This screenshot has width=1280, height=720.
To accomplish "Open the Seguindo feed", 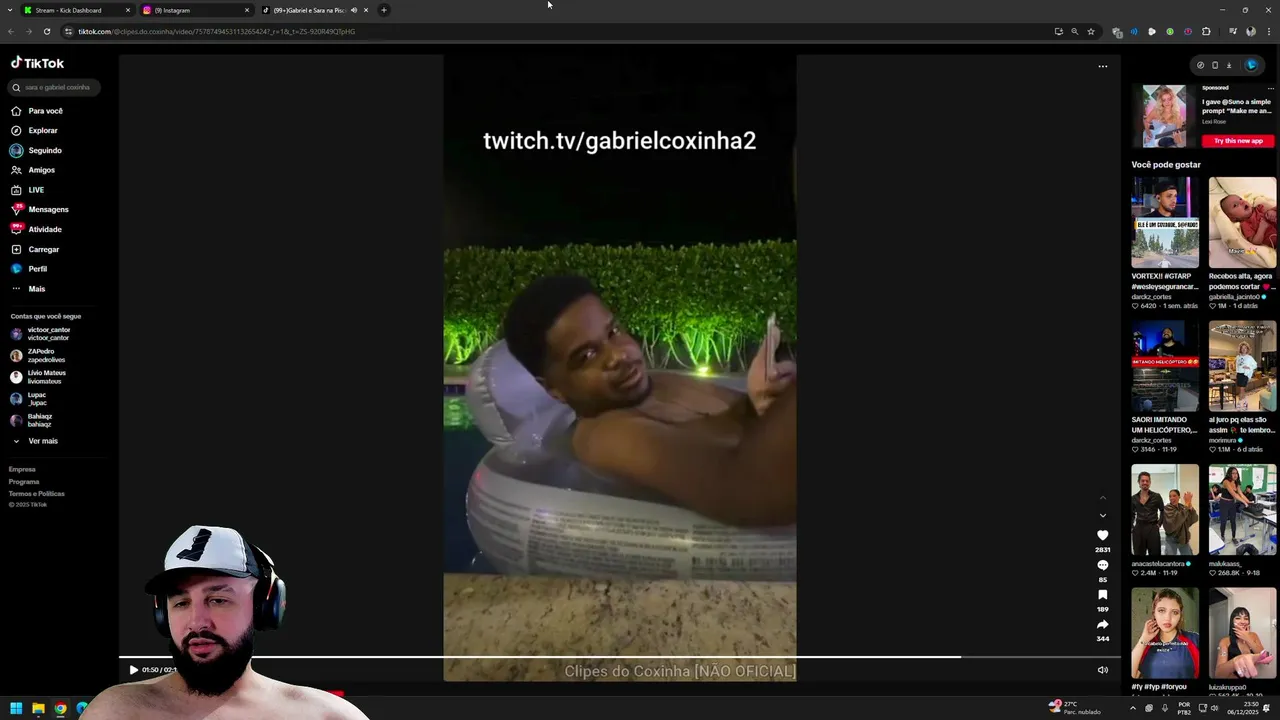I will [x=37, y=150].
